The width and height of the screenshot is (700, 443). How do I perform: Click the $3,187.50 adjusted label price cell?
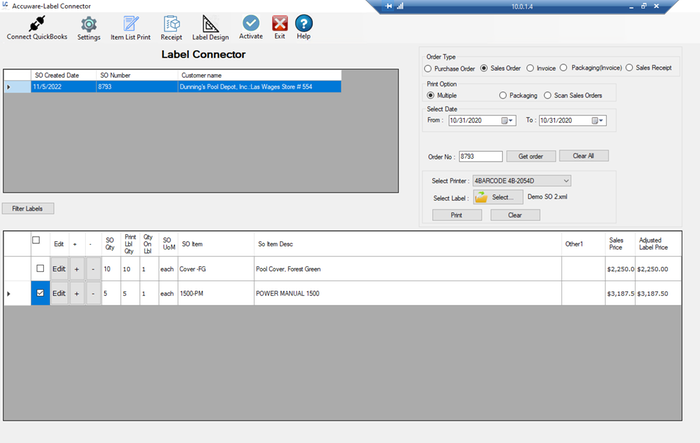pos(658,293)
